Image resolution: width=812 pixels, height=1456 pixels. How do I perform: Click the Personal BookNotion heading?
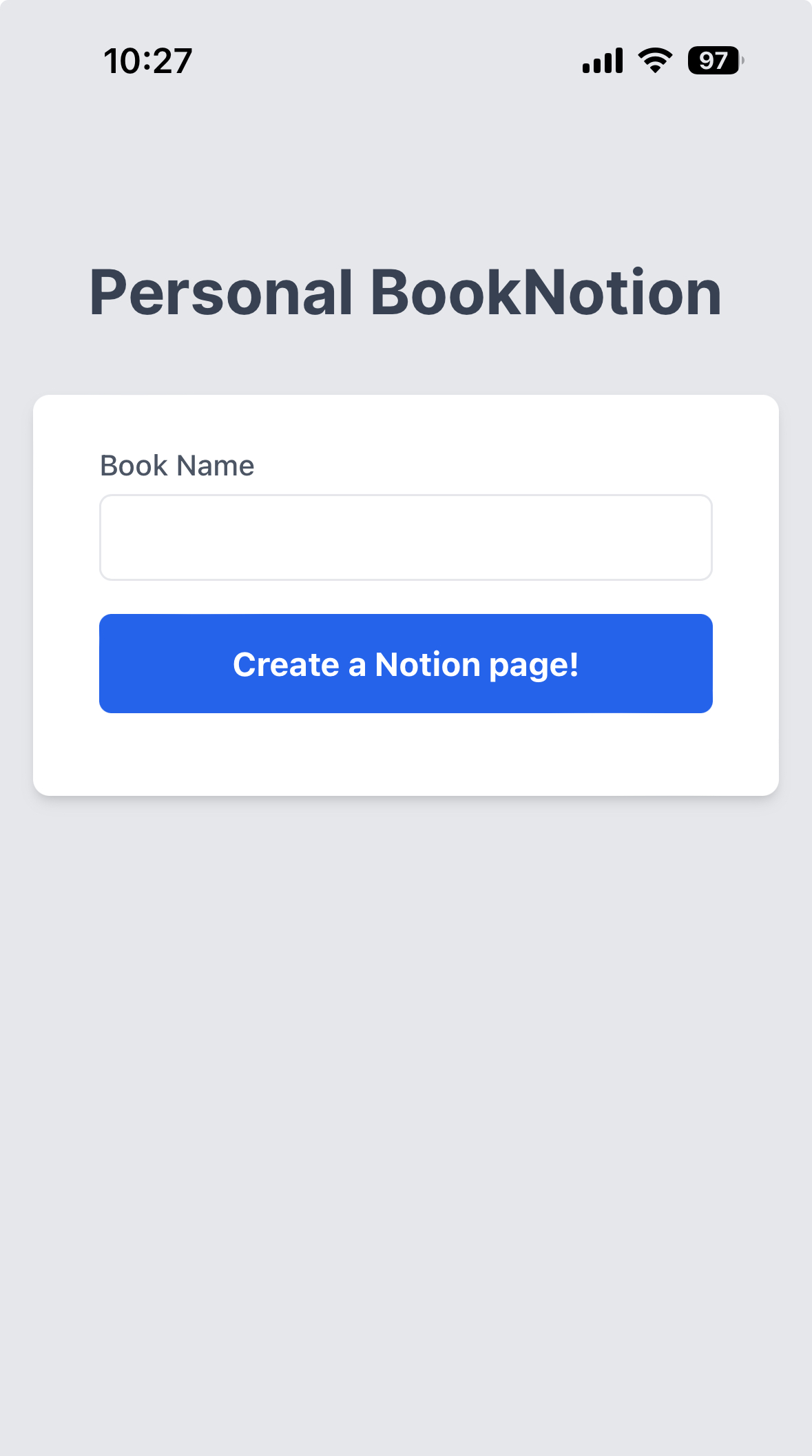click(x=406, y=293)
